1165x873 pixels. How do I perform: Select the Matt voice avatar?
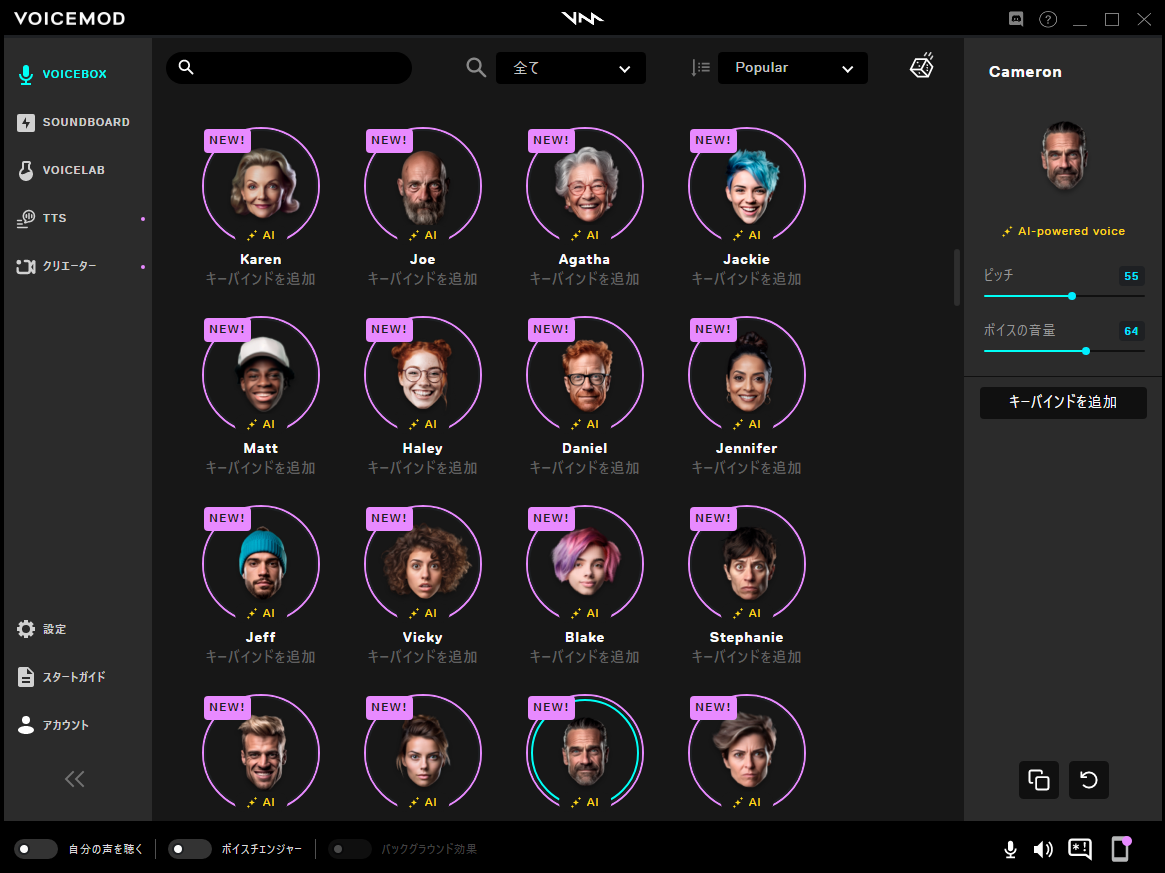261,374
